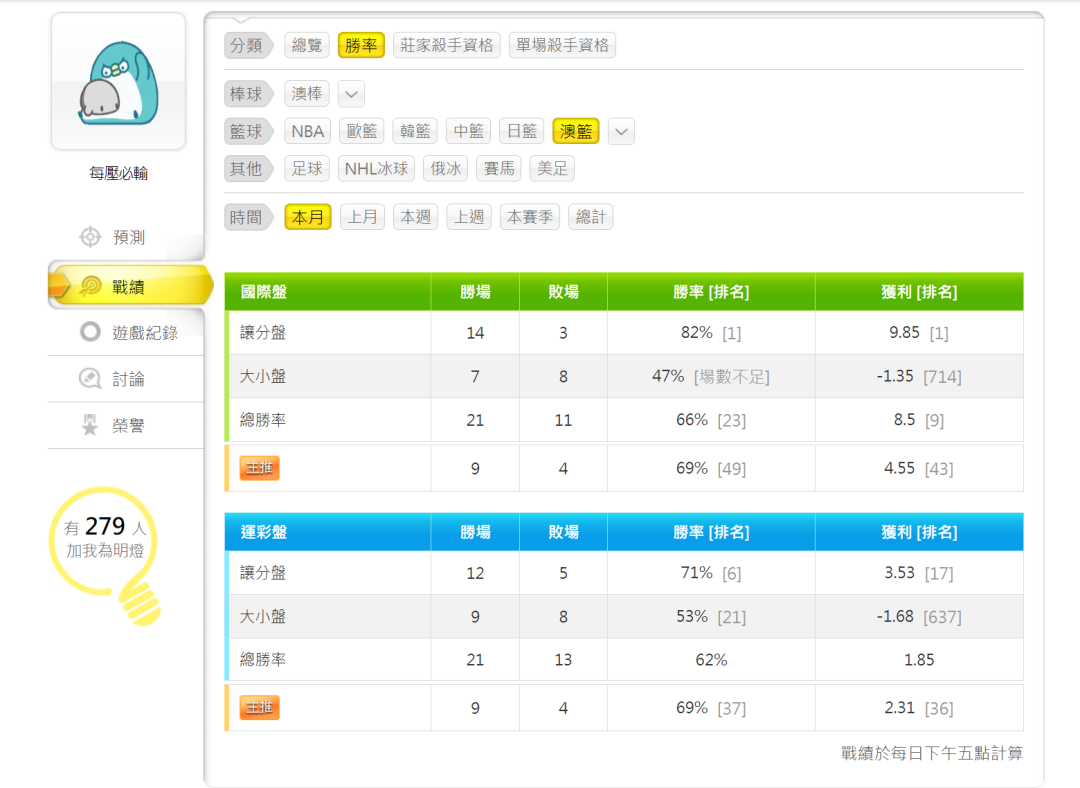Viewport: 1080px width, 788px height.
Task: Select the 歐籃 basketball league
Action: pos(362,131)
